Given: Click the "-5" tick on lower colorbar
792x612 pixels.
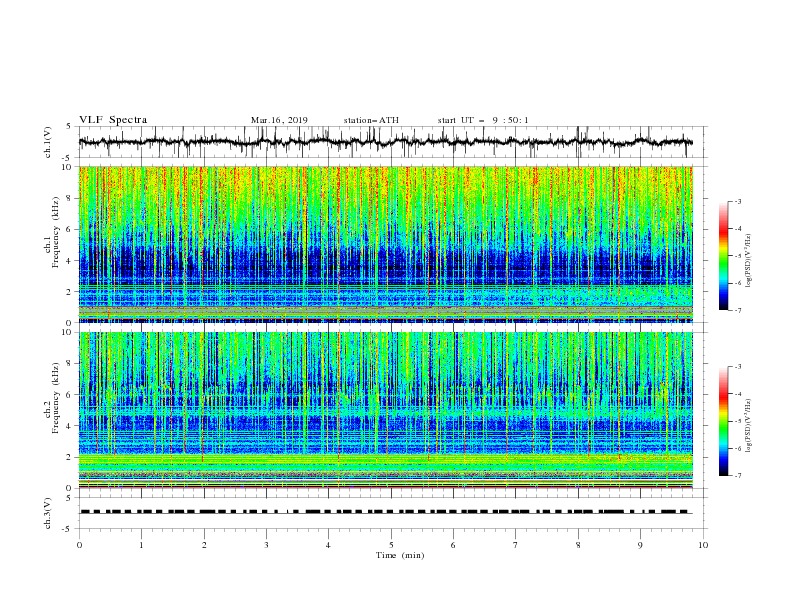Looking at the screenshot, I should tap(737, 421).
